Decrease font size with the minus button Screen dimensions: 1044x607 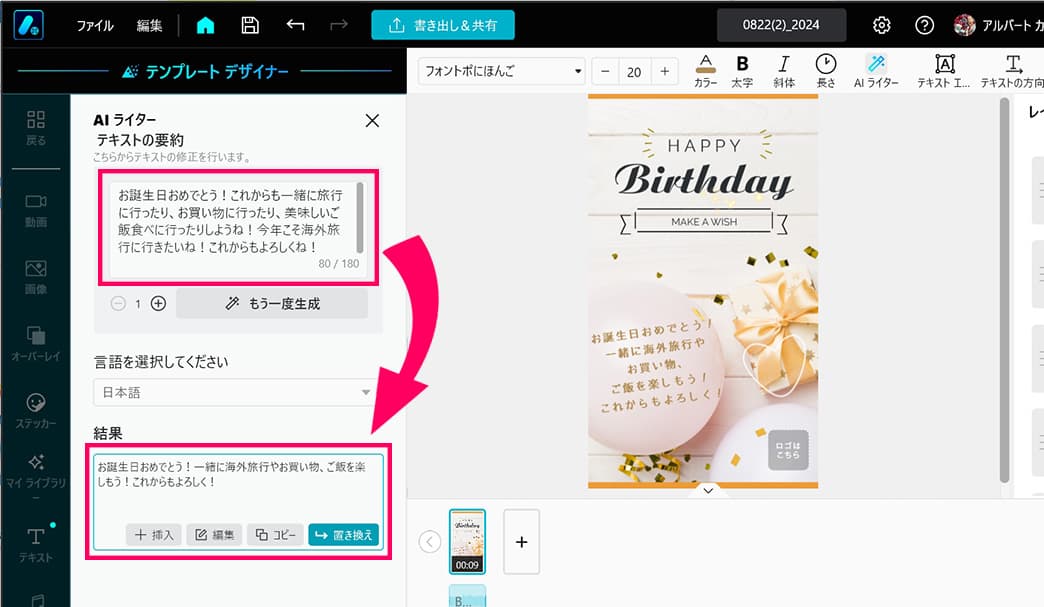[605, 71]
